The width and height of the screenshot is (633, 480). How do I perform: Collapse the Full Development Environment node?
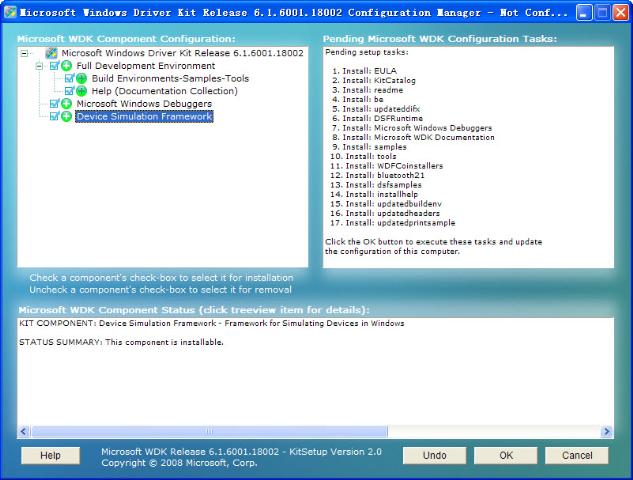(x=39, y=66)
